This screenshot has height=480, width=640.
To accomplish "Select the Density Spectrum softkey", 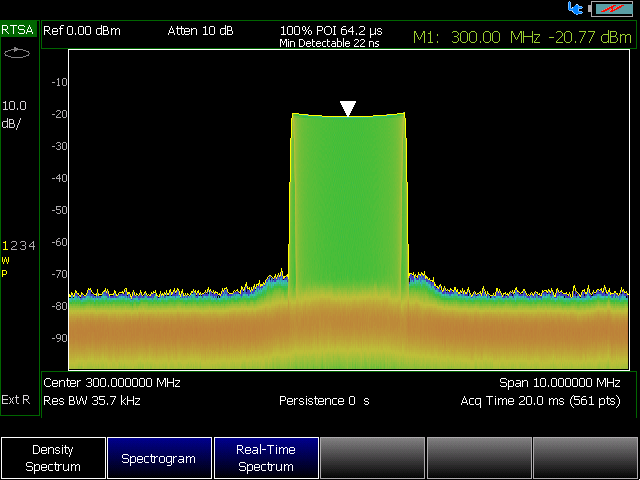I will 53,458.
